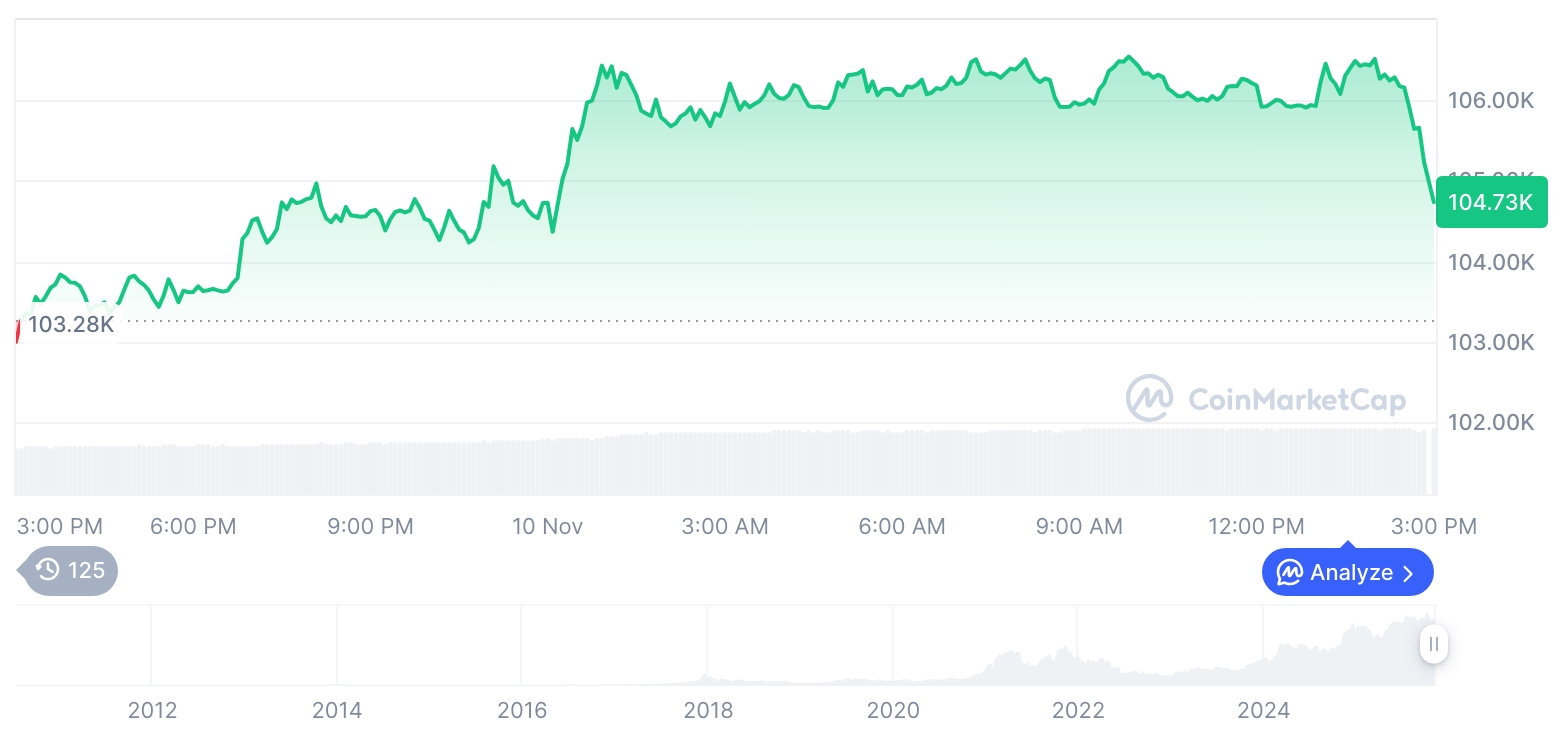This screenshot has height=732, width=1566.
Task: Click the 2020 year label on timeline
Action: (x=893, y=711)
